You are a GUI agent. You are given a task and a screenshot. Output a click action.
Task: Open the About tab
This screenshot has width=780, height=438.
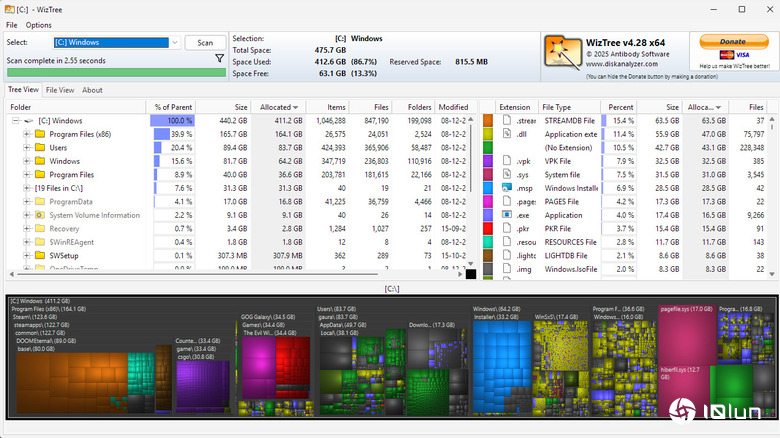(92, 90)
